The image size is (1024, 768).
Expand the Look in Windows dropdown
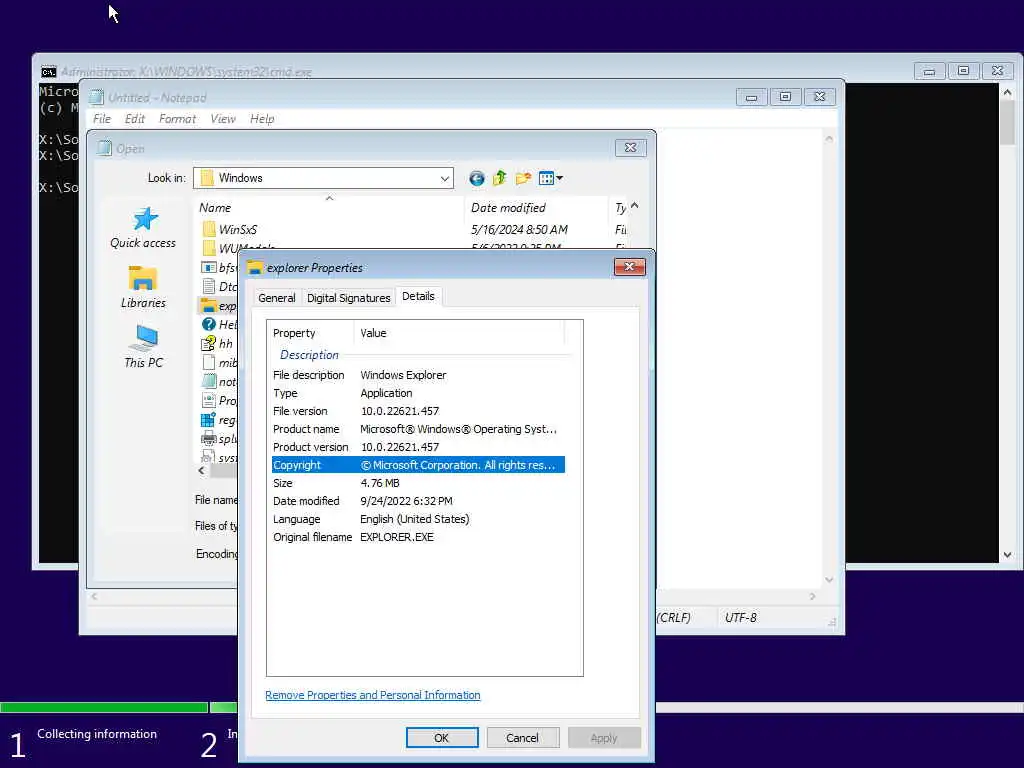[444, 178]
